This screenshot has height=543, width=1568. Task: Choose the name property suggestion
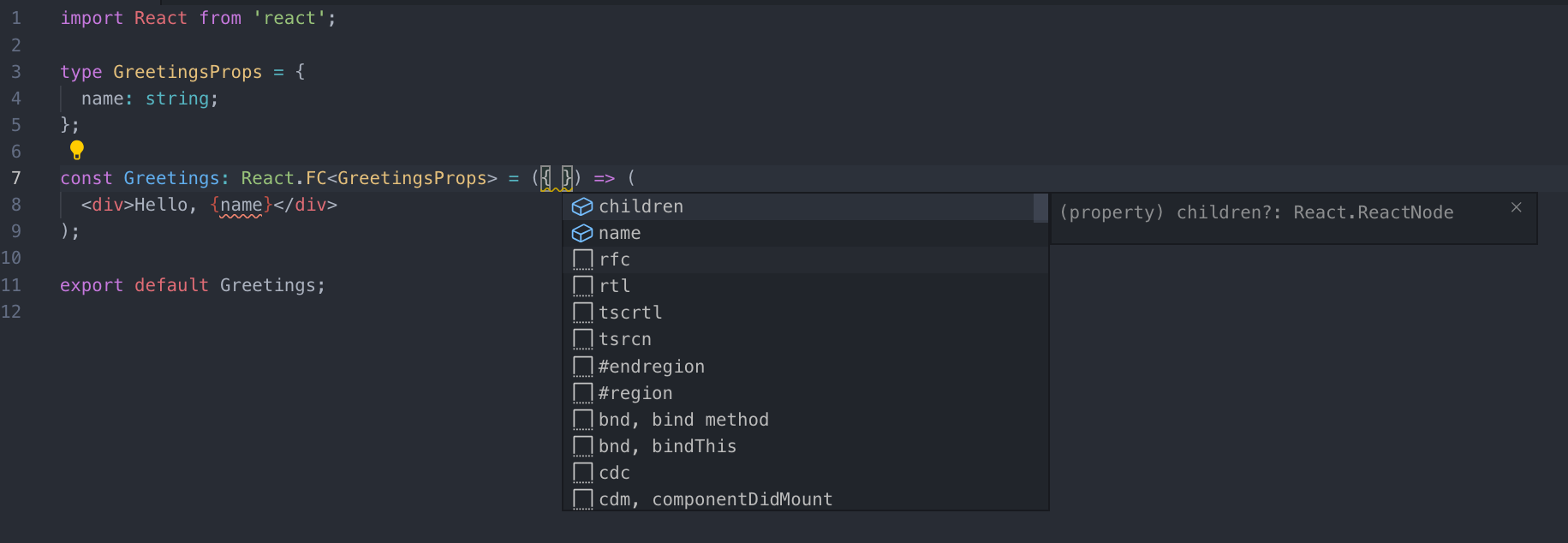[x=619, y=233]
